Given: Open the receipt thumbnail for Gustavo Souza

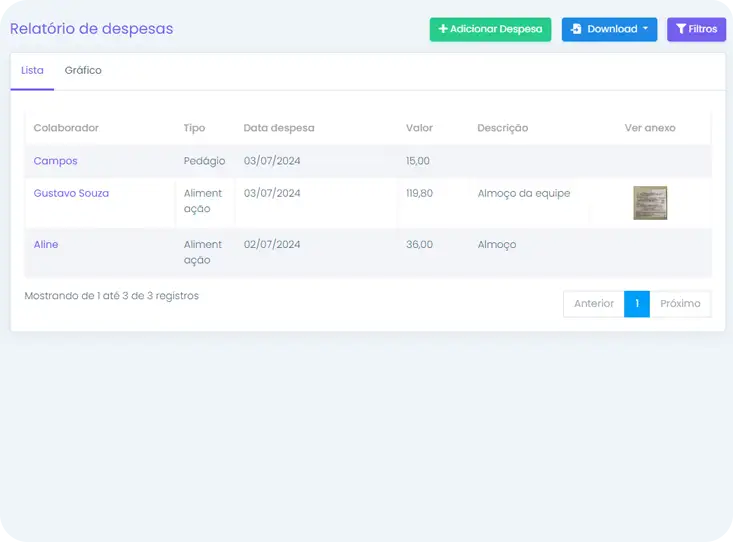Looking at the screenshot, I should [x=650, y=203].
